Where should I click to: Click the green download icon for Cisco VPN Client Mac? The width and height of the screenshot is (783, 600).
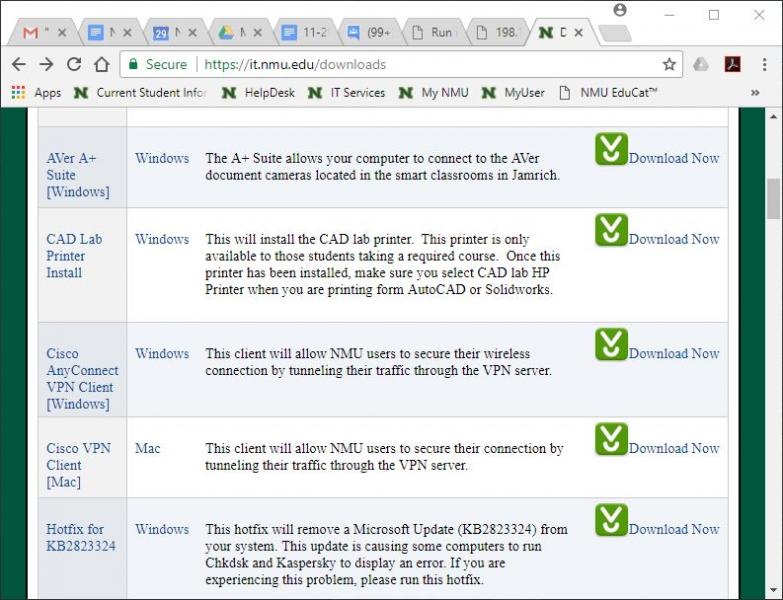tap(611, 439)
